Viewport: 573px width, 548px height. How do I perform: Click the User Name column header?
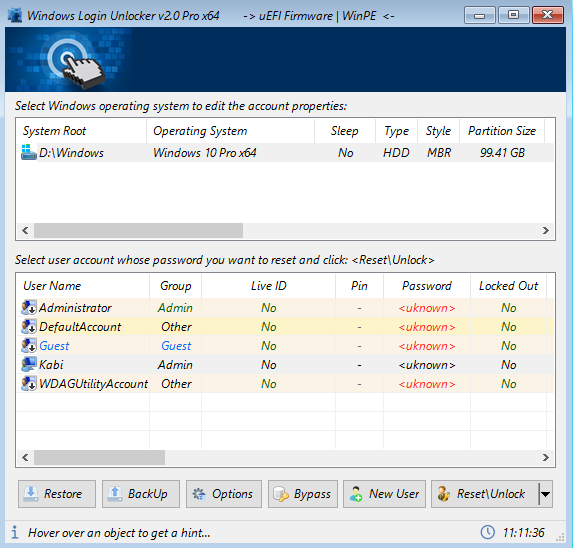coord(83,286)
